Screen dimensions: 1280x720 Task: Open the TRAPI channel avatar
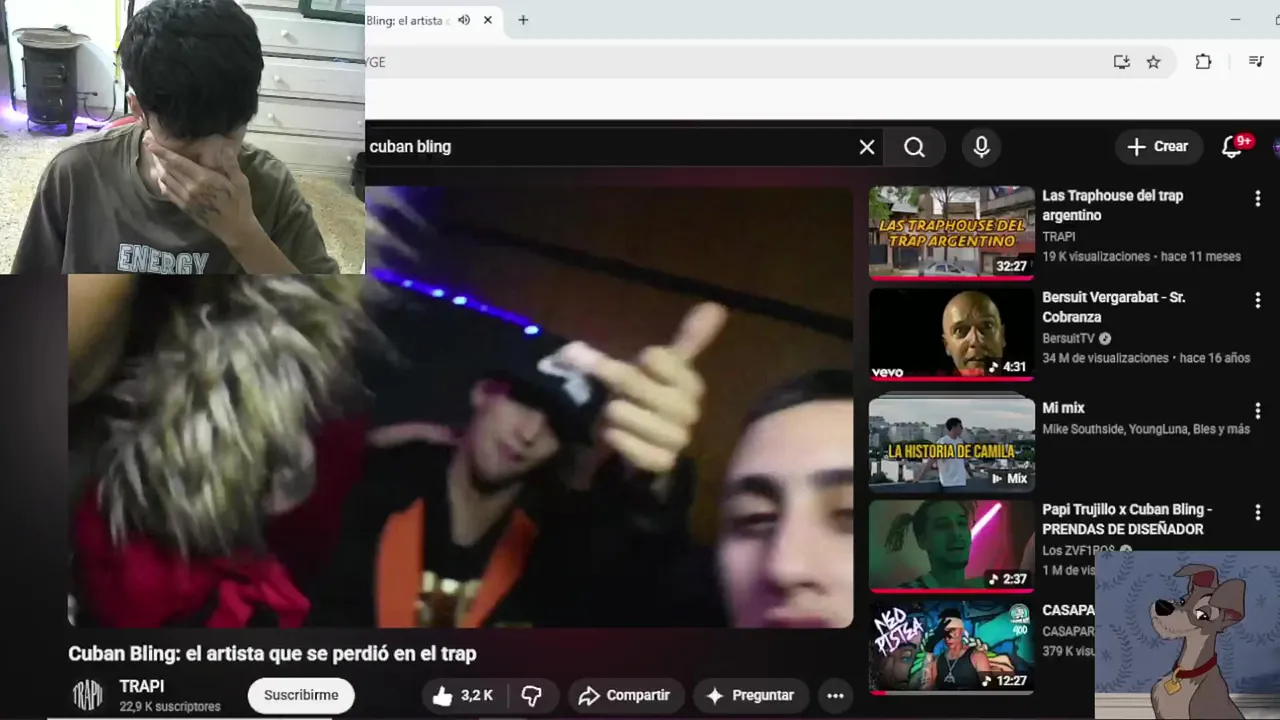[87, 695]
